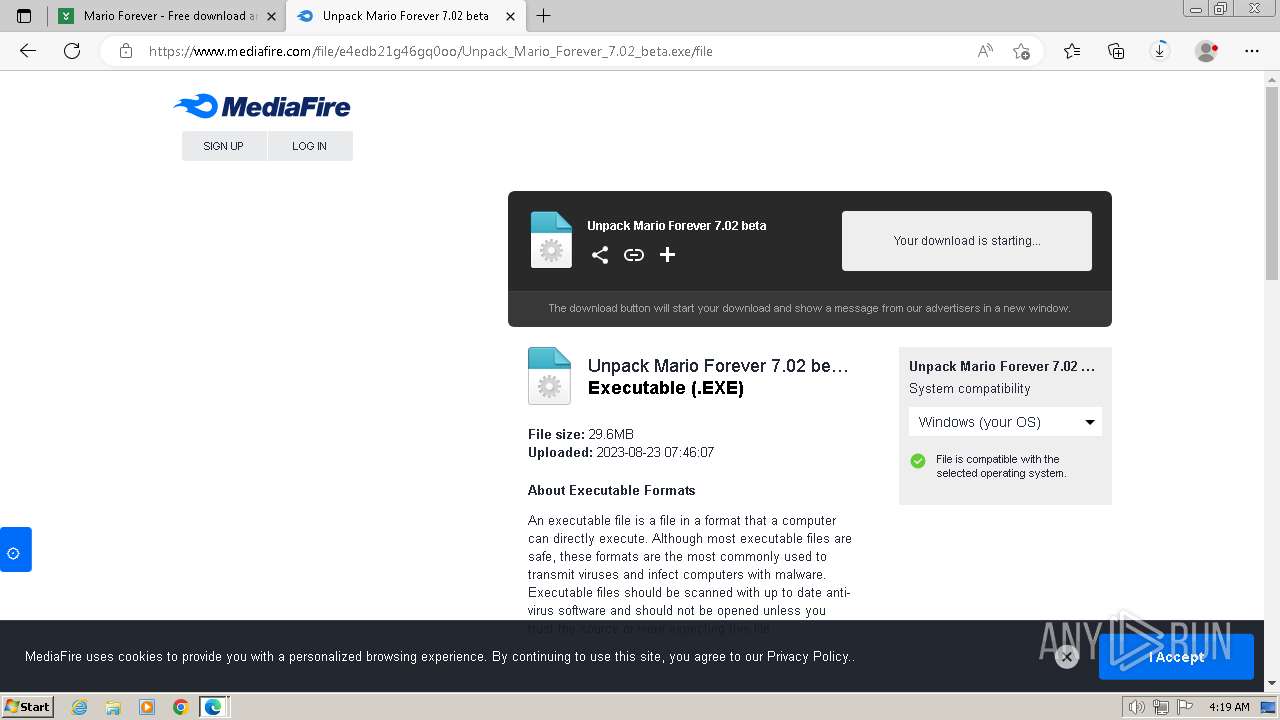
Task: Click the LOG IN button
Action: (x=309, y=146)
